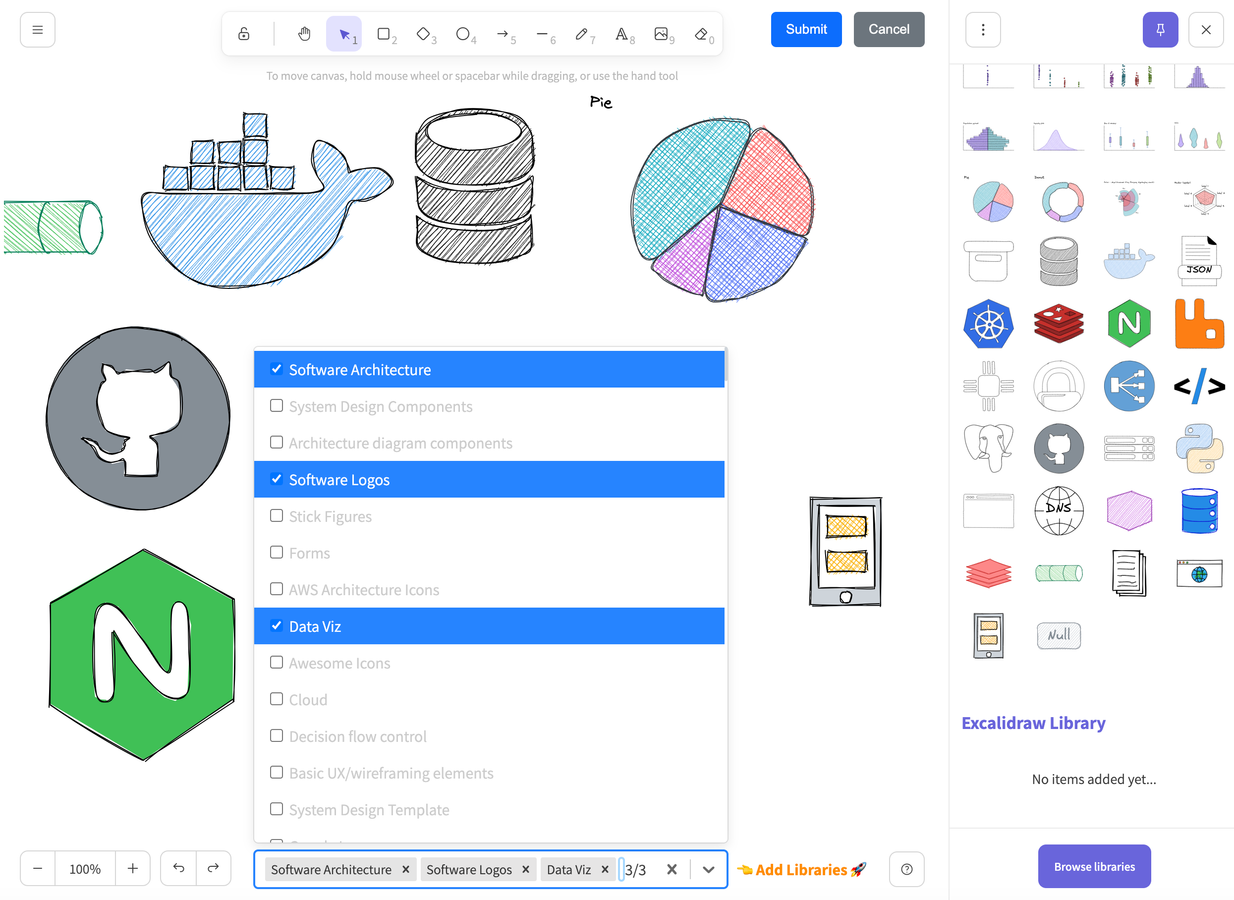Select the pie chart drawing on canvas
The width and height of the screenshot is (1234, 900).
(x=723, y=210)
